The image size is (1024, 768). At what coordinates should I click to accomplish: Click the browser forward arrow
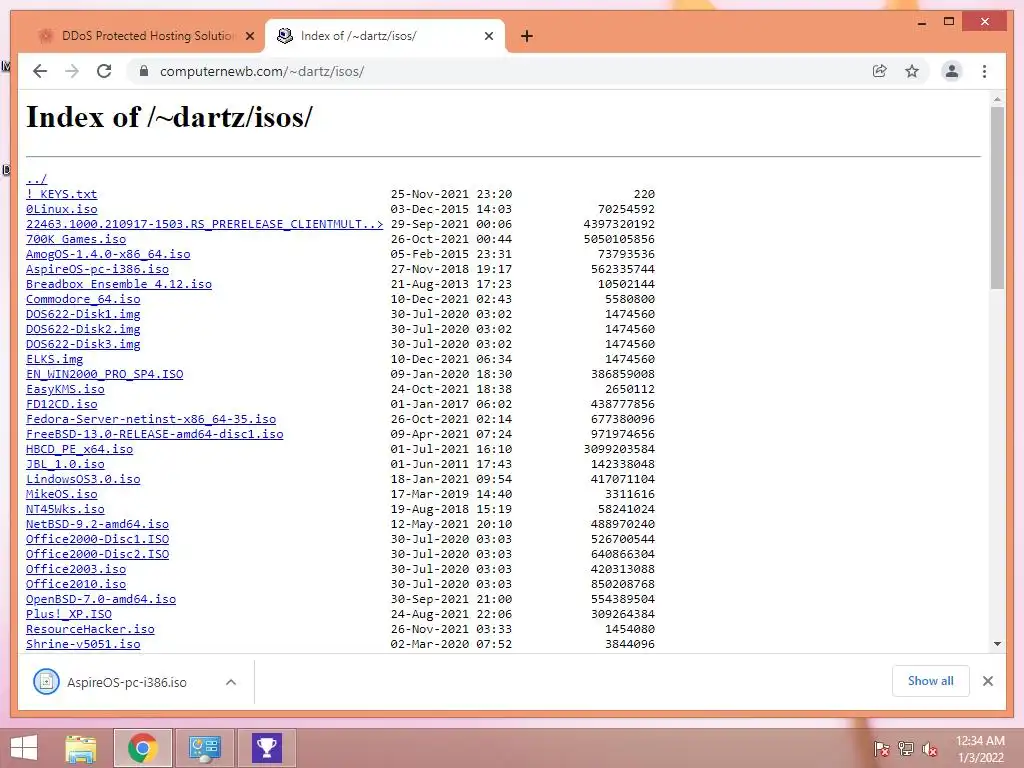(x=72, y=71)
